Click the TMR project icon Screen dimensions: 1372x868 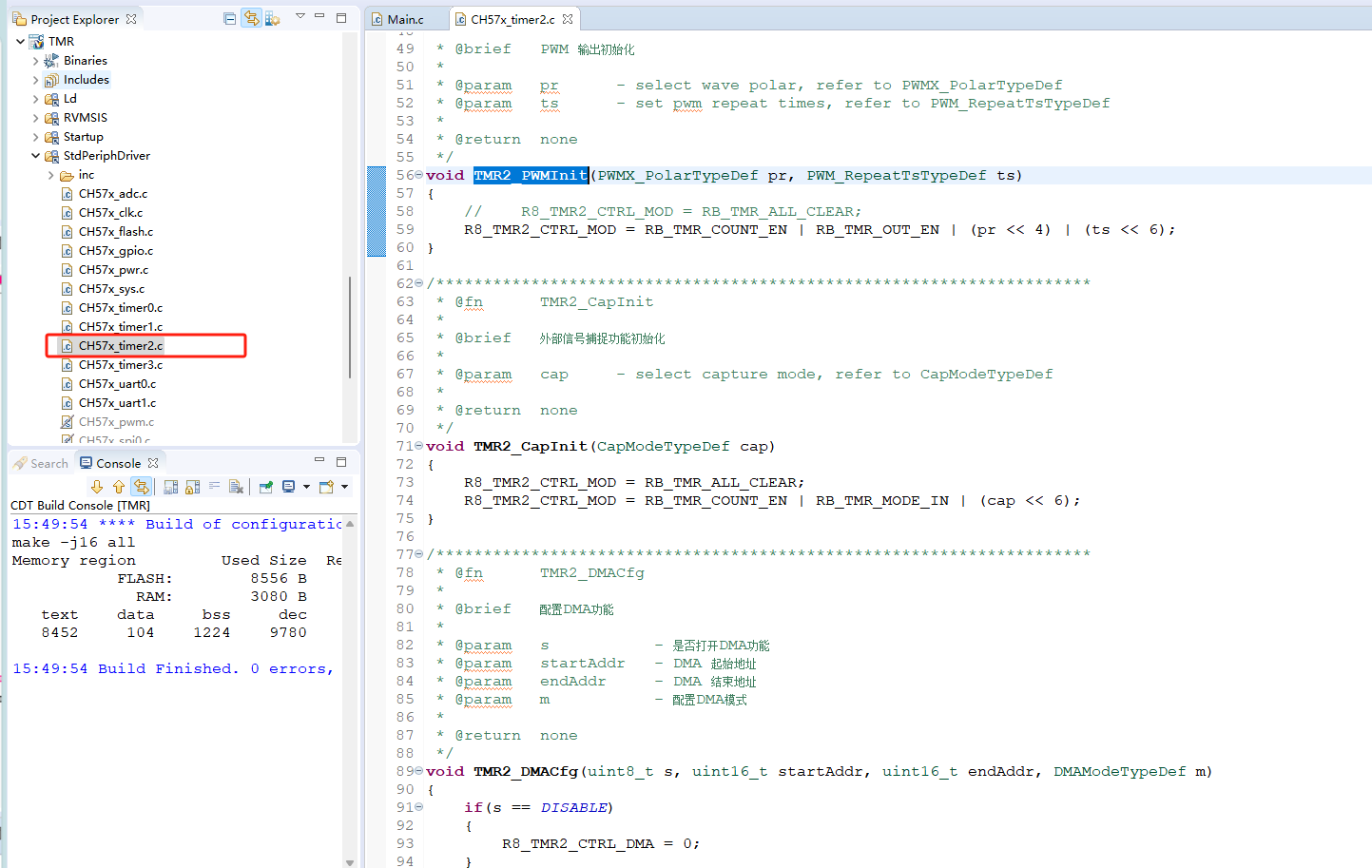(36, 42)
